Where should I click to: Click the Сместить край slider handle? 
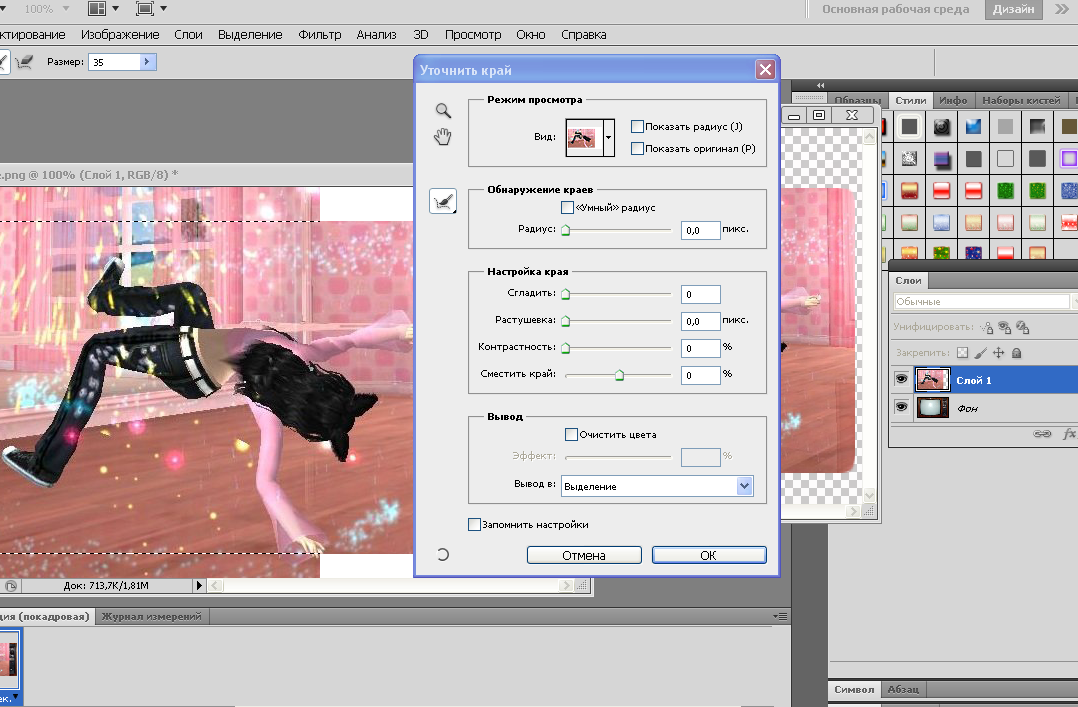(x=619, y=375)
